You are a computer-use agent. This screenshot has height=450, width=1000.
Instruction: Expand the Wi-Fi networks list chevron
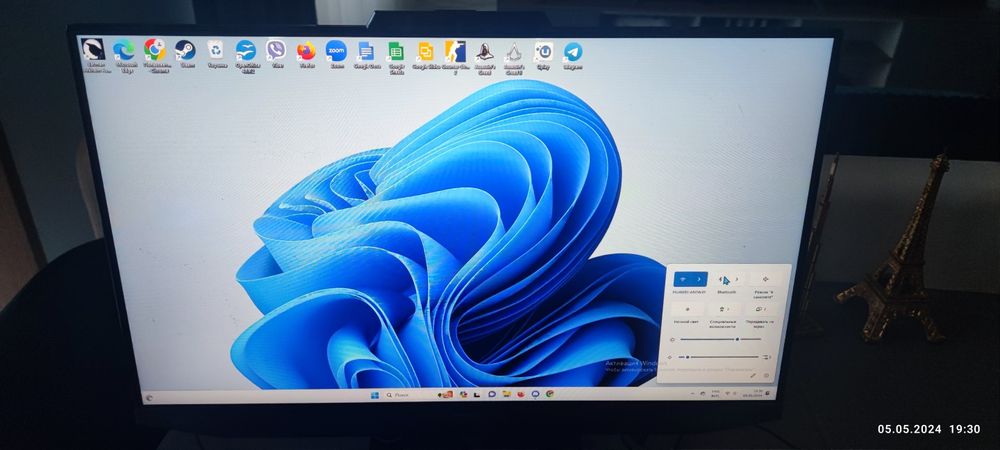click(x=700, y=279)
